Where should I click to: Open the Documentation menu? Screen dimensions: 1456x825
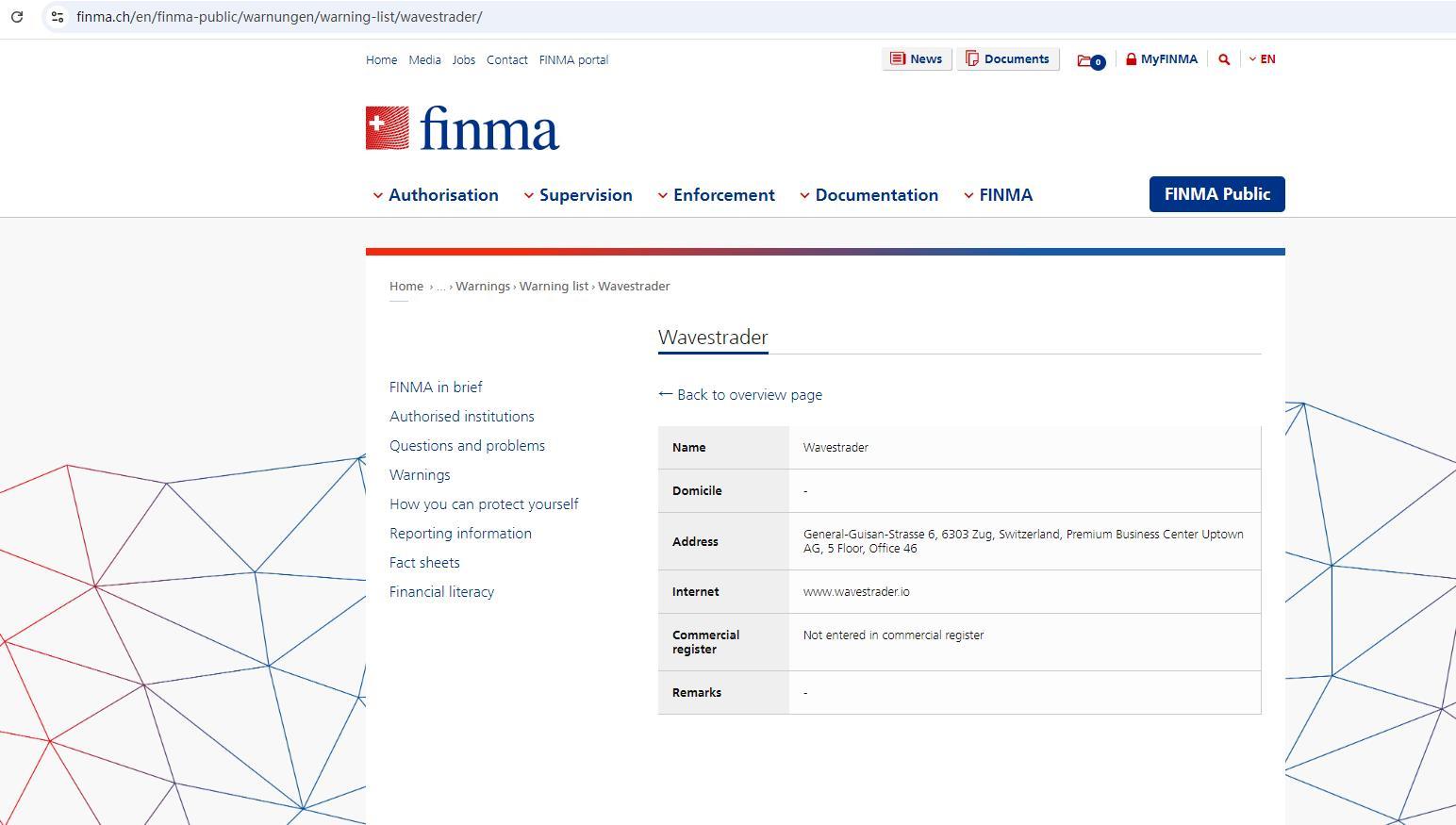(869, 195)
